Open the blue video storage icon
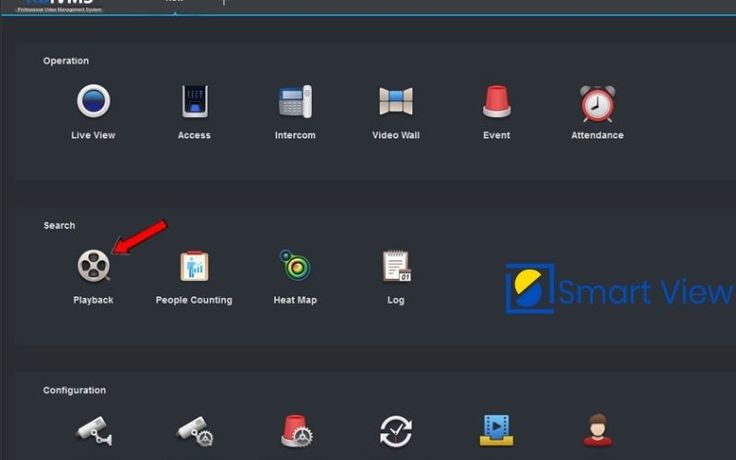 [x=496, y=431]
